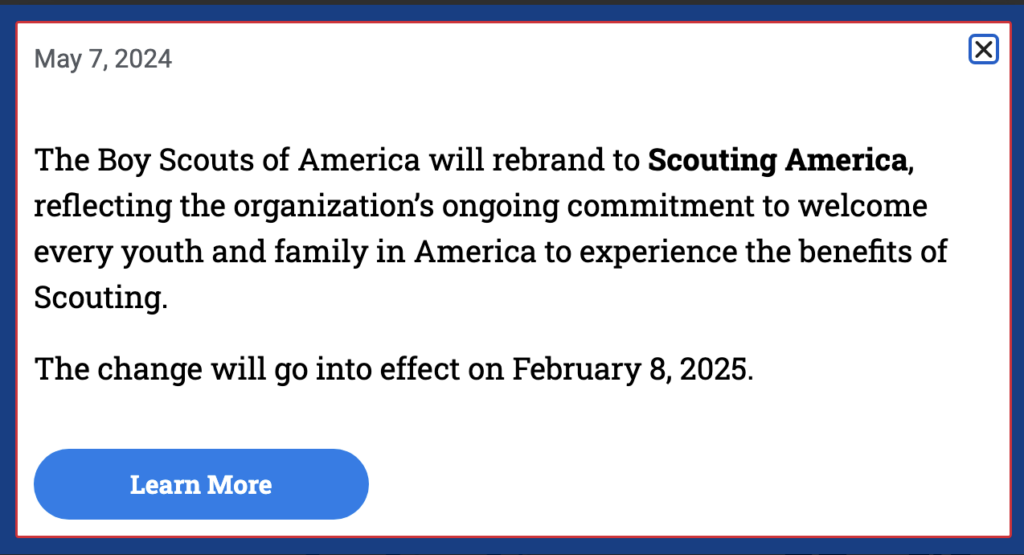Click the May 7, 2024 date text

(103, 59)
